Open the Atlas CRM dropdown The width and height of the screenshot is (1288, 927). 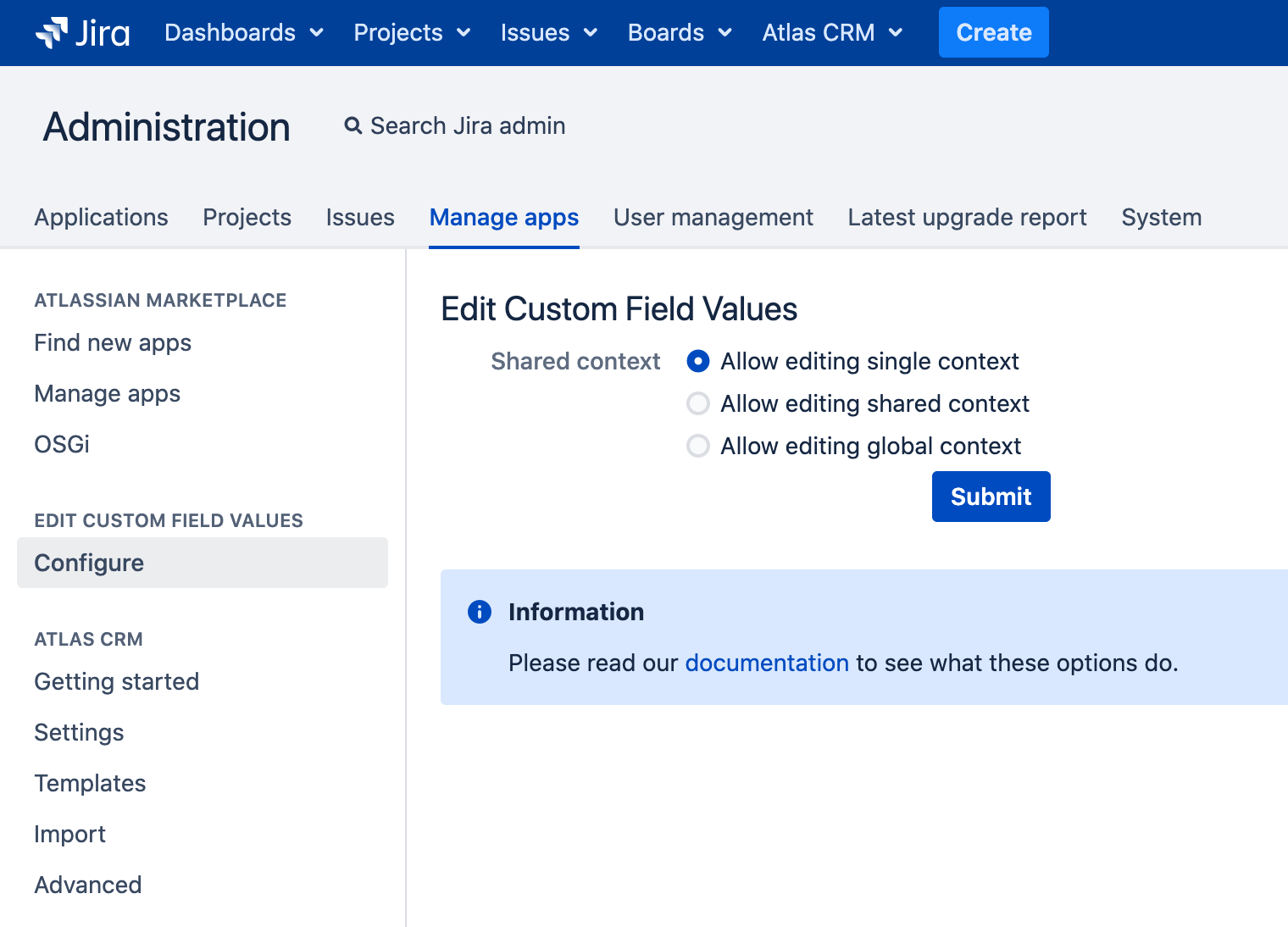[831, 32]
